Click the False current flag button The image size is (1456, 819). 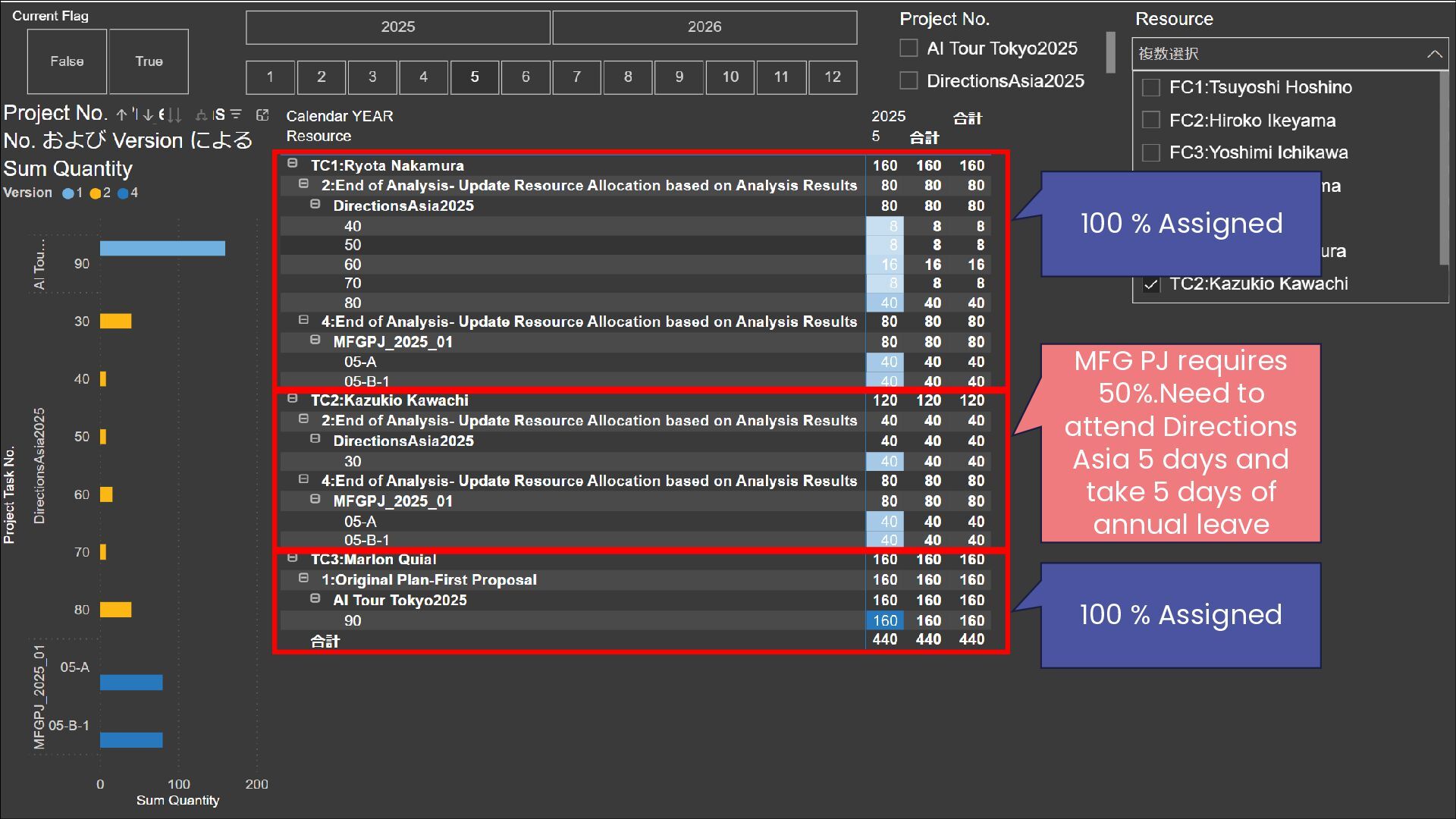[67, 61]
